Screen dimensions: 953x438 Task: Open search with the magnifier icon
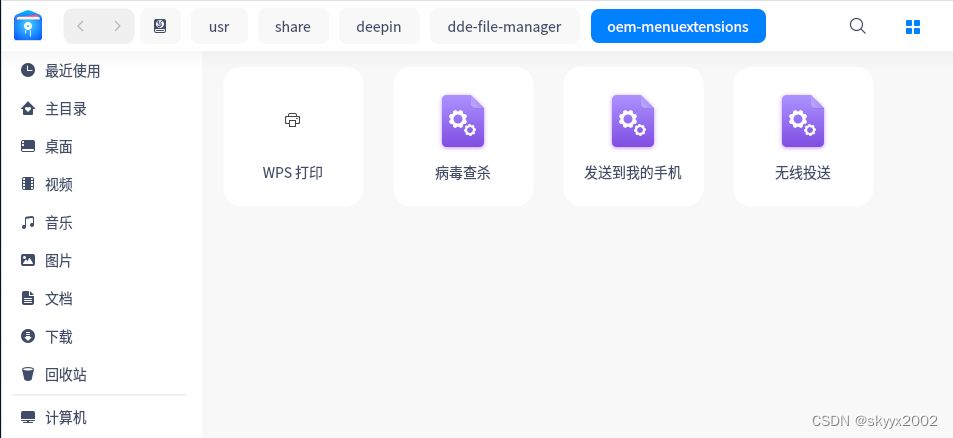[x=858, y=26]
